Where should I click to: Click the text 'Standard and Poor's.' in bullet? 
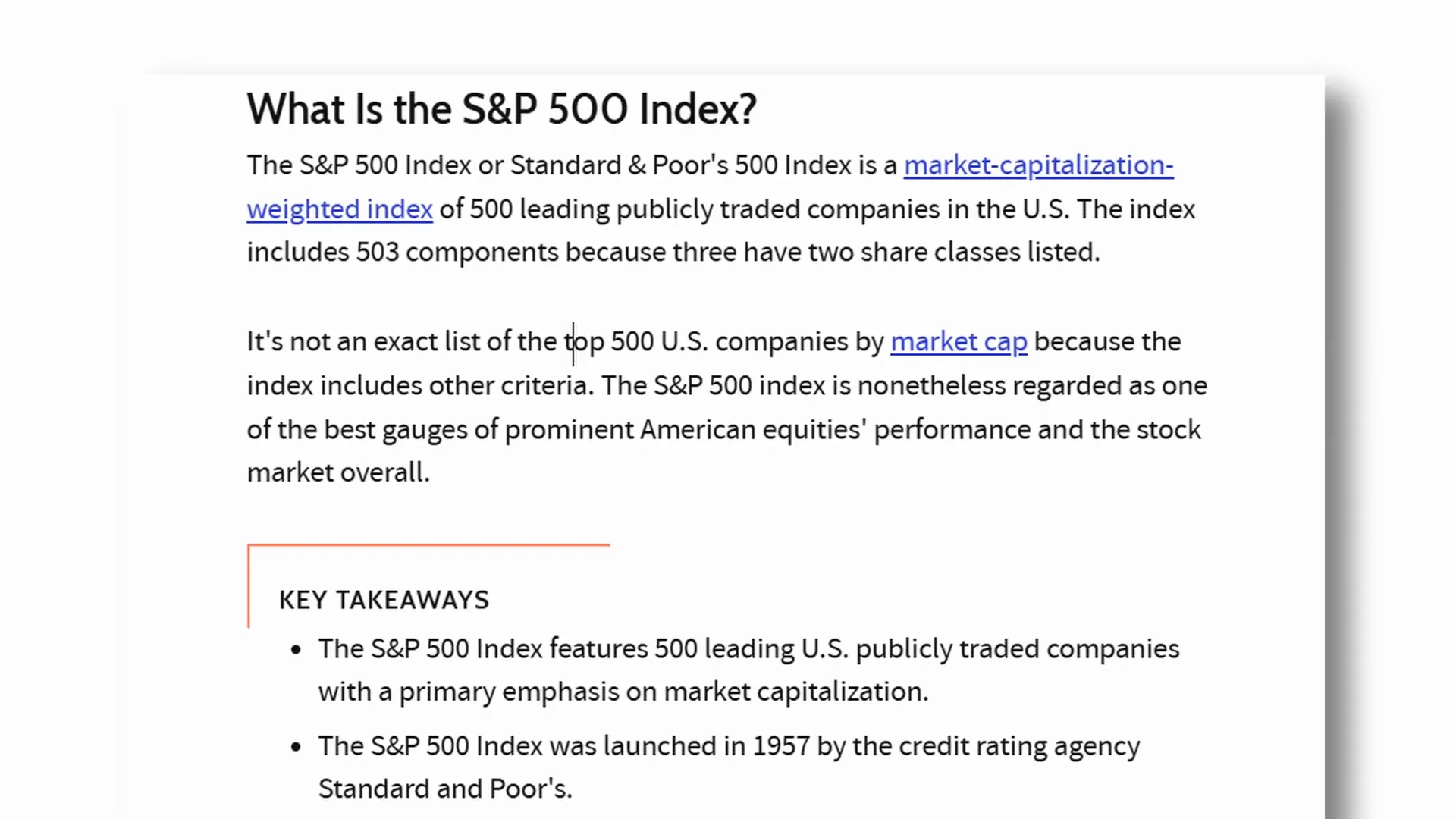click(445, 789)
